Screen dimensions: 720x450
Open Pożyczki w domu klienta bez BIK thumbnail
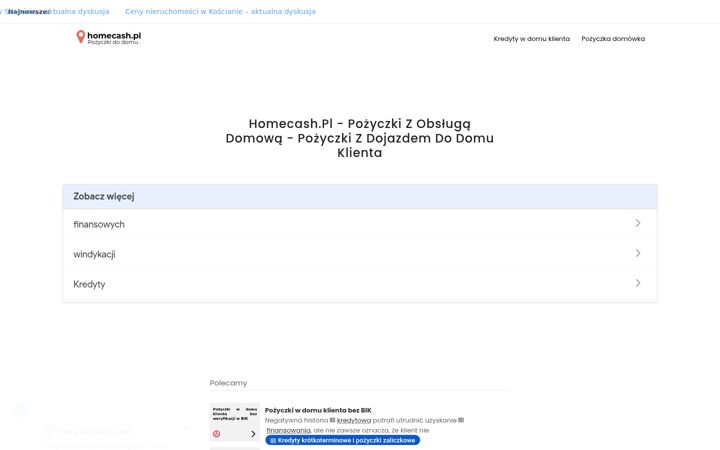pos(235,422)
